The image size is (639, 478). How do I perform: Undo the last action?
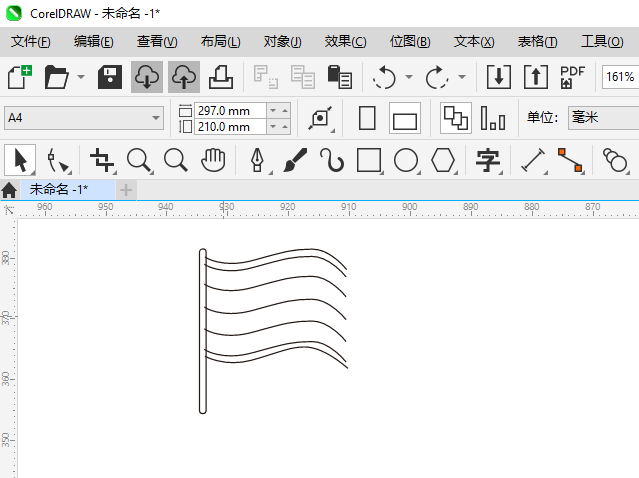point(384,77)
